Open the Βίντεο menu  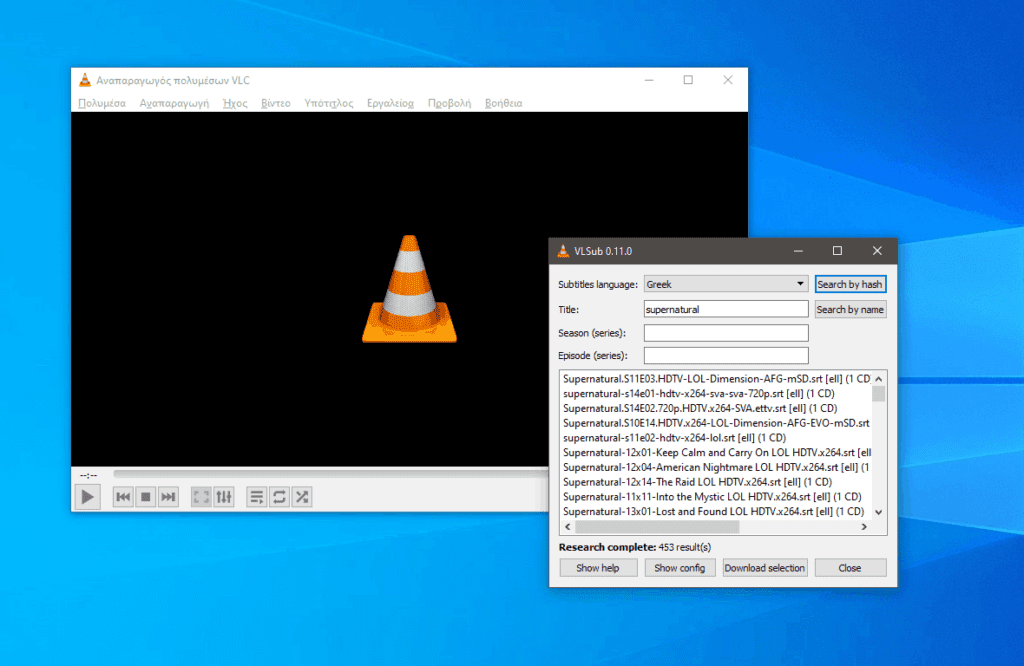pyautogui.click(x=276, y=103)
